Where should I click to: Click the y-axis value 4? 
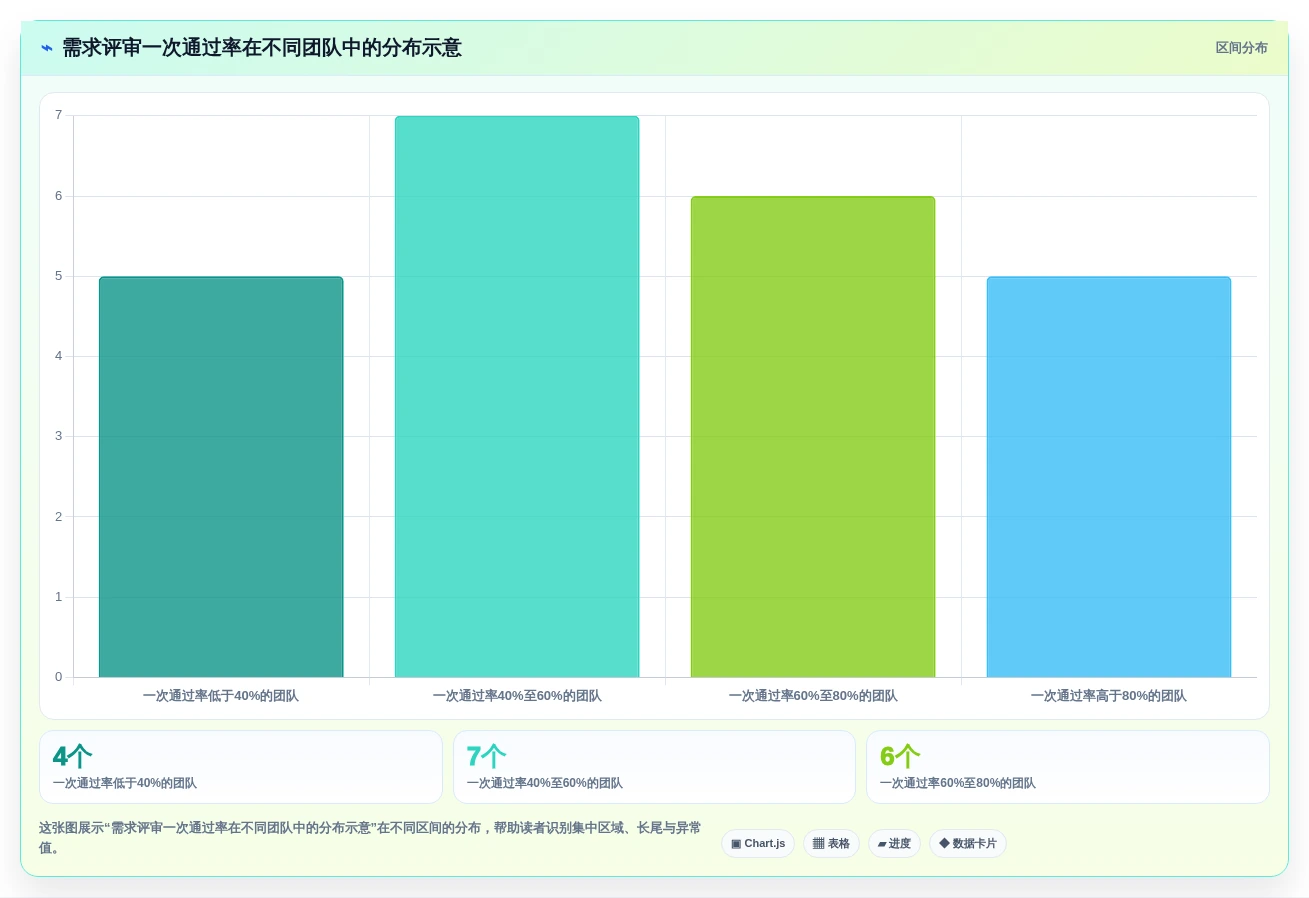58,356
